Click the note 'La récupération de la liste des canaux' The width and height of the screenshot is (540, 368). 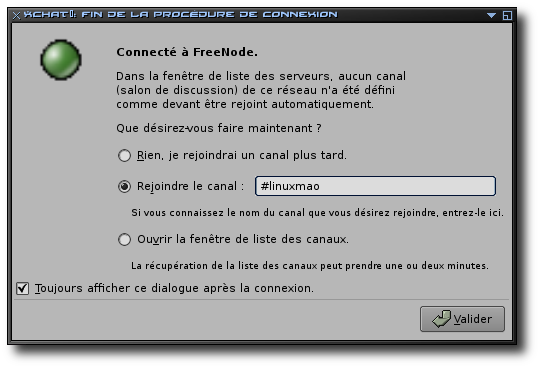coord(310,266)
